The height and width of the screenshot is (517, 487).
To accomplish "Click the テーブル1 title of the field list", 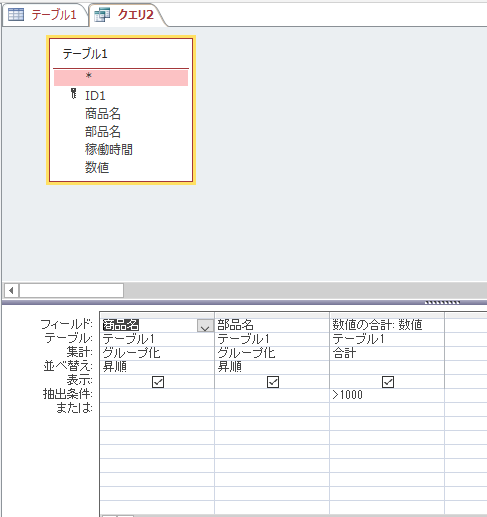I will (x=85, y=54).
